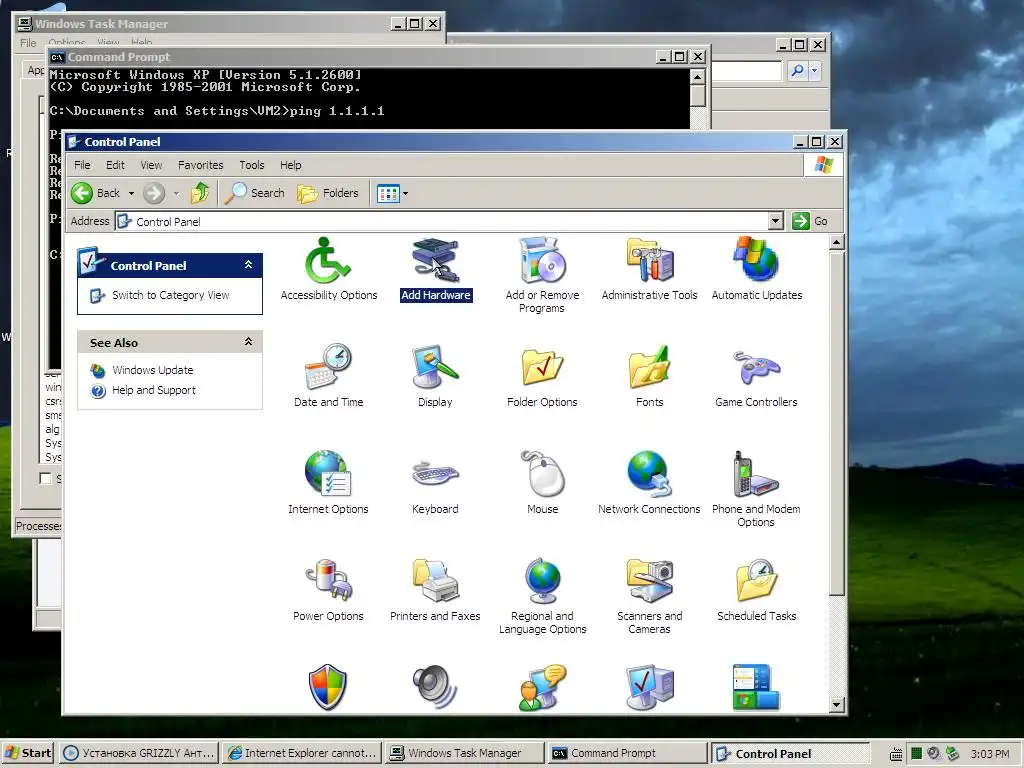
Task: Open the Add Hardware applet
Action: click(x=436, y=269)
